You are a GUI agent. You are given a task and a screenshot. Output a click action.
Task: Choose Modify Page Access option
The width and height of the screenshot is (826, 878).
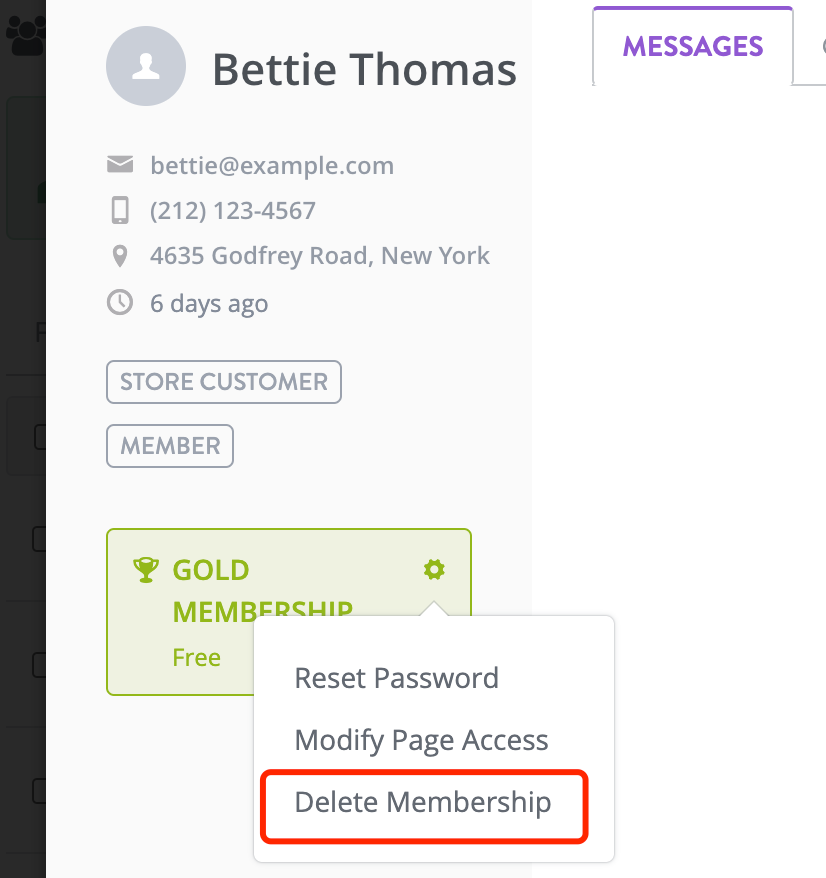point(421,740)
